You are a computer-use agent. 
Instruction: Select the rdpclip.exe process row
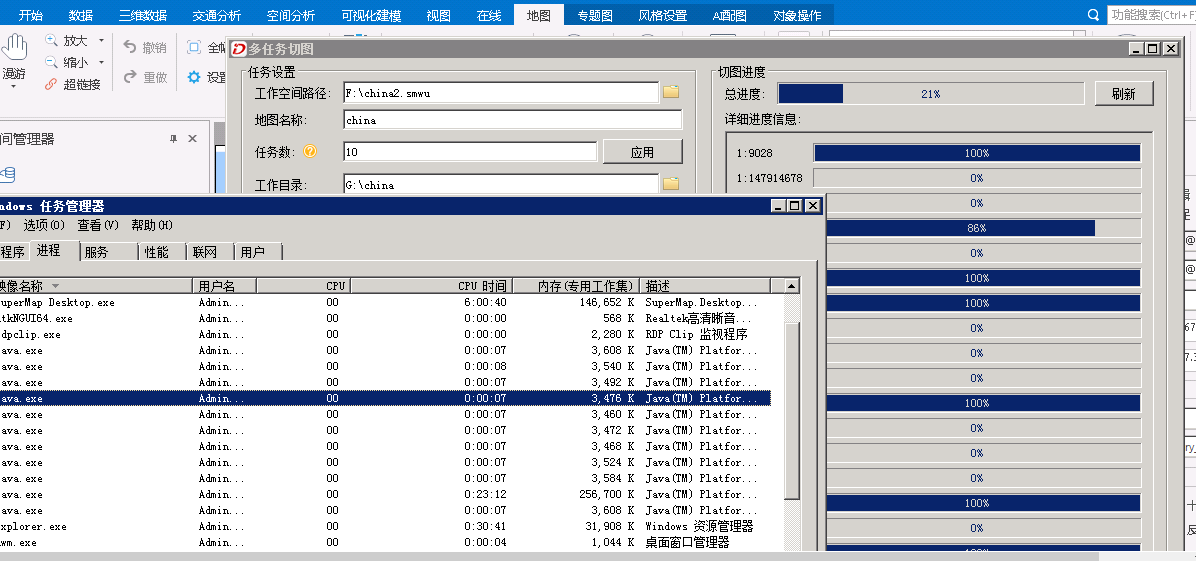pyautogui.click(x=384, y=334)
